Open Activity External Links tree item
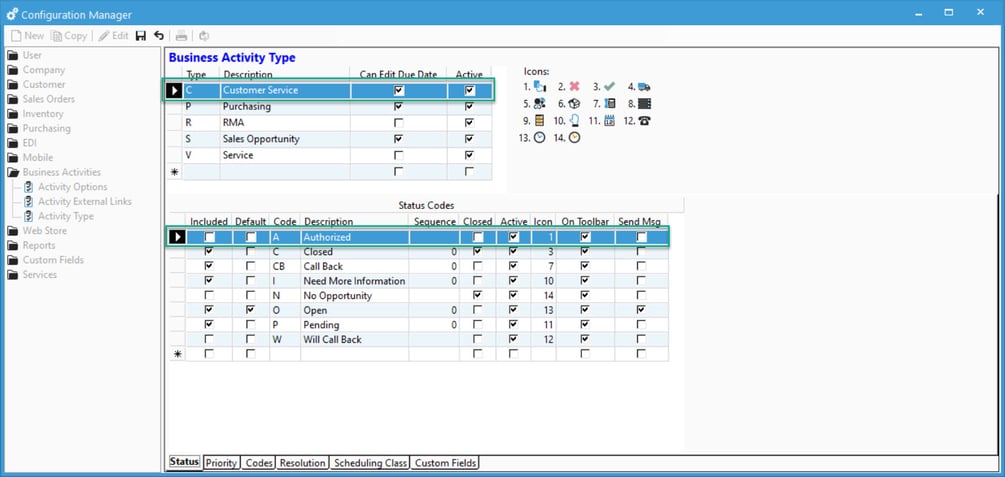The height and width of the screenshot is (477, 1005). coord(85,201)
